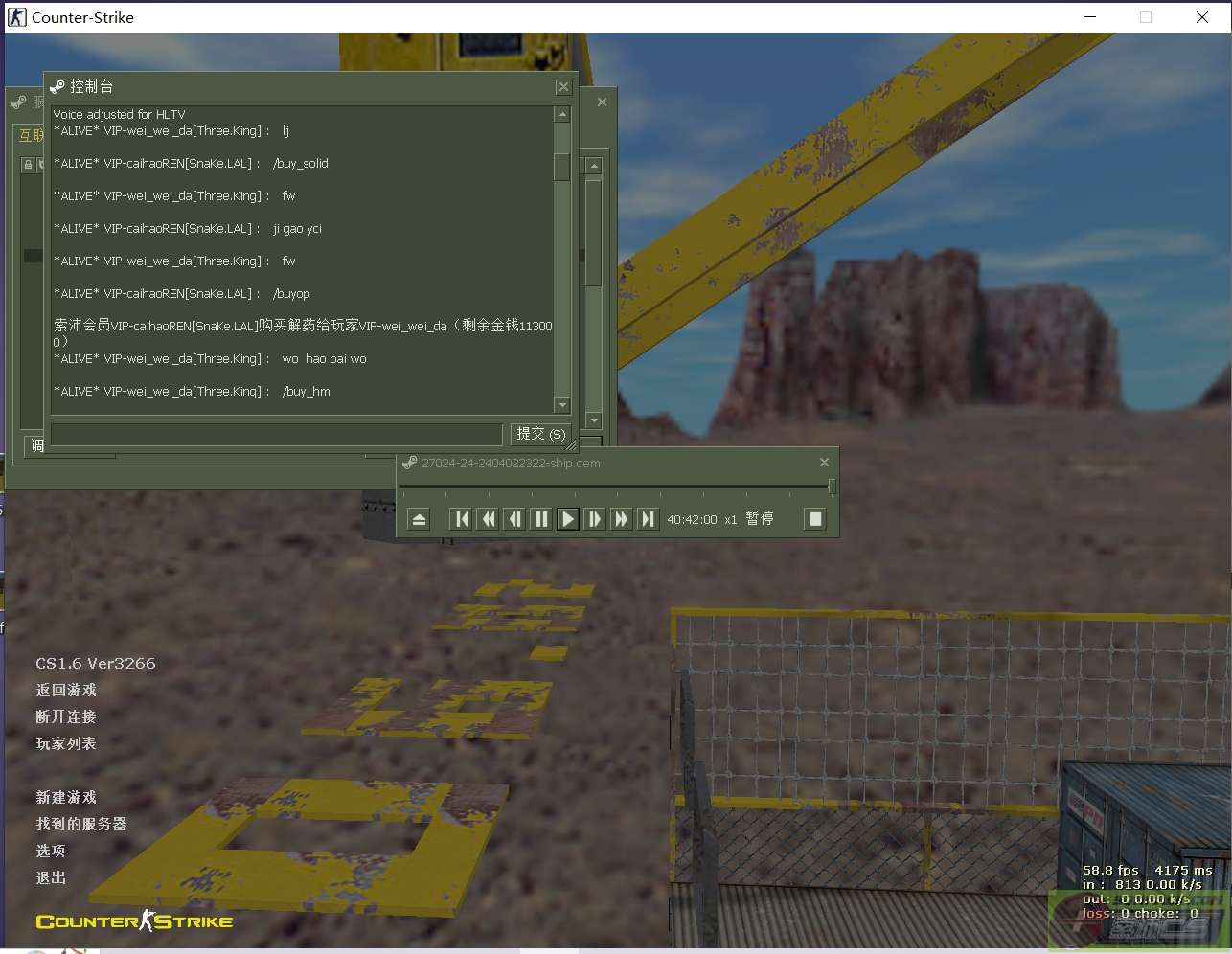Close the server browser window behind the console
Screen dimensions: 1232x954
point(602,102)
